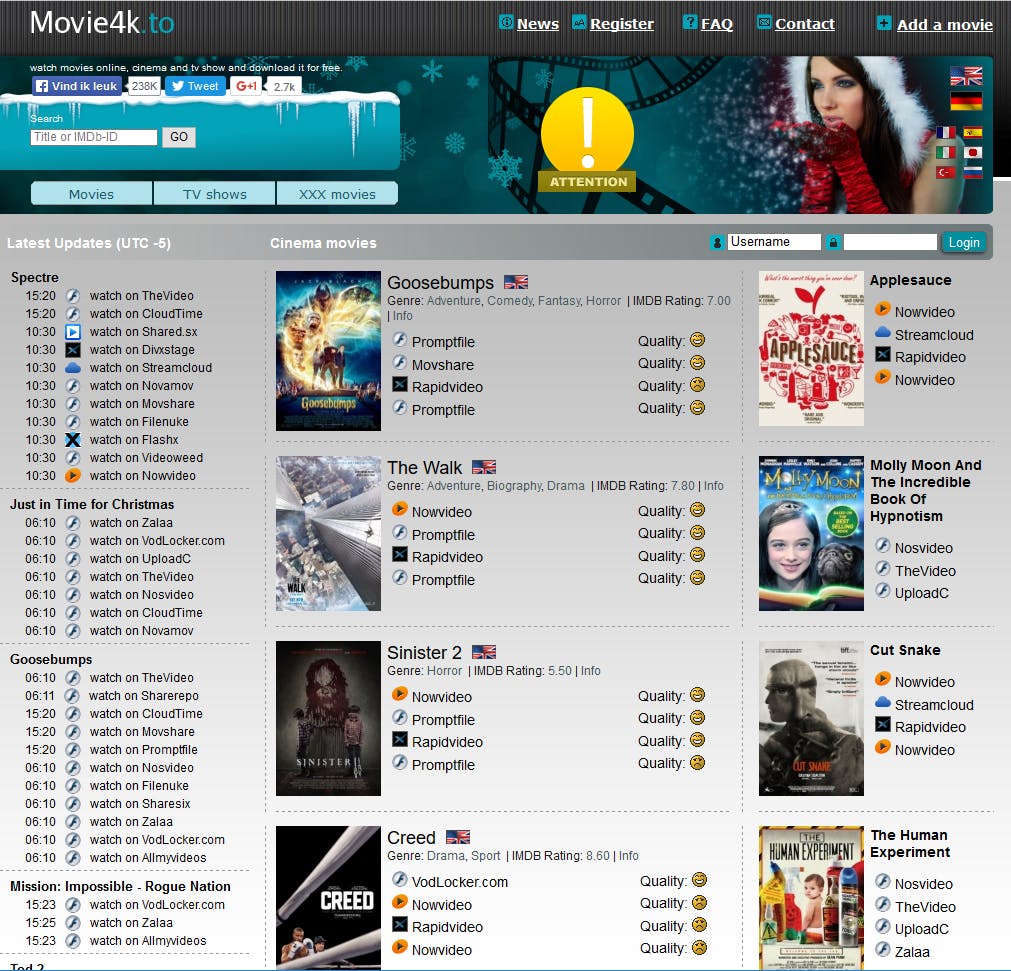1011x971 pixels.
Task: Choose the Spanish flag language icon
Action: click(x=973, y=132)
